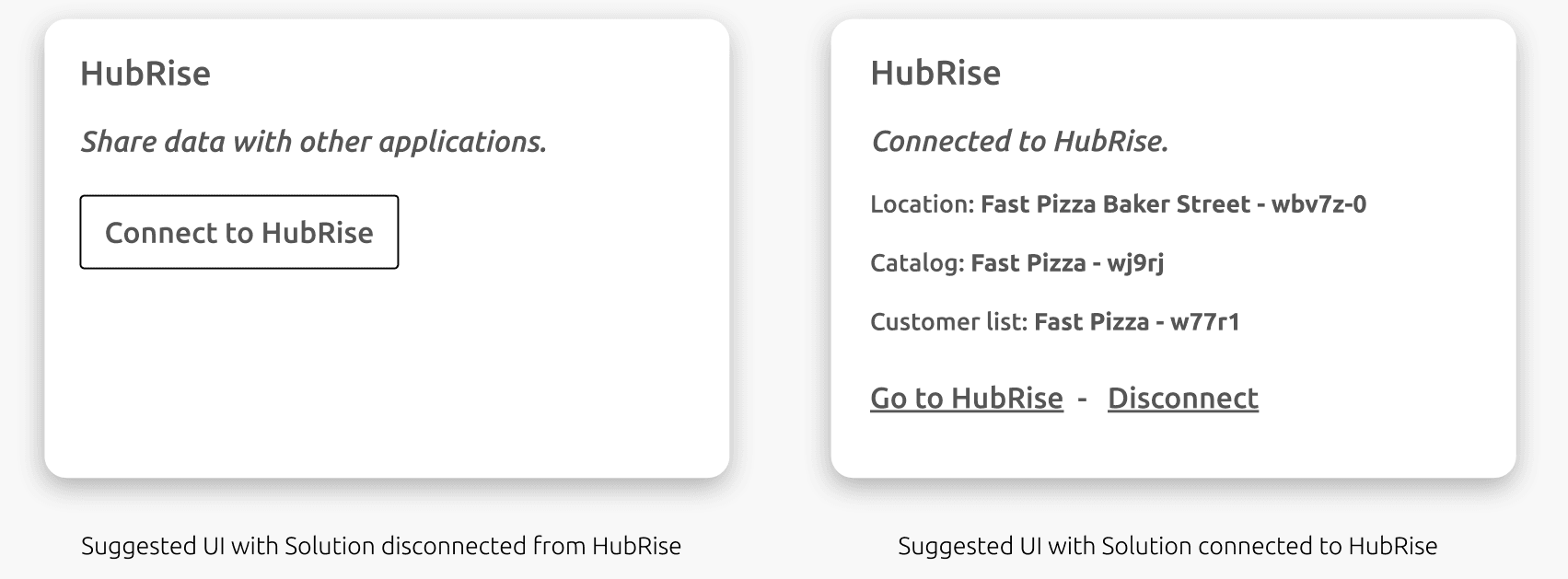Screen dimensions: 1568x579
Task: Click the Catalog label on the connected card
Action: pyautogui.click(x=917, y=263)
